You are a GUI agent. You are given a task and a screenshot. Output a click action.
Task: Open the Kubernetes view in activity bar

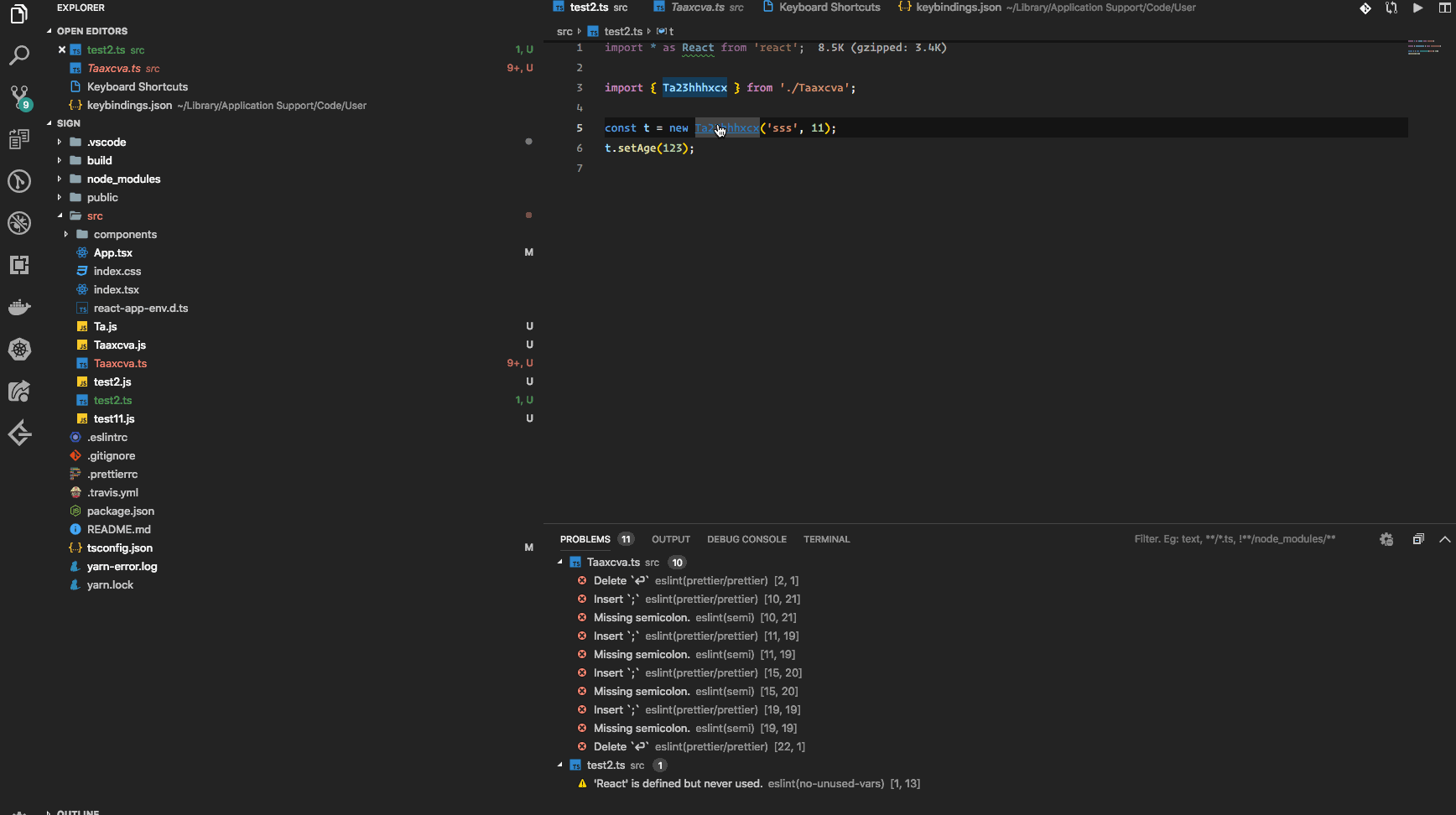pyautogui.click(x=19, y=349)
